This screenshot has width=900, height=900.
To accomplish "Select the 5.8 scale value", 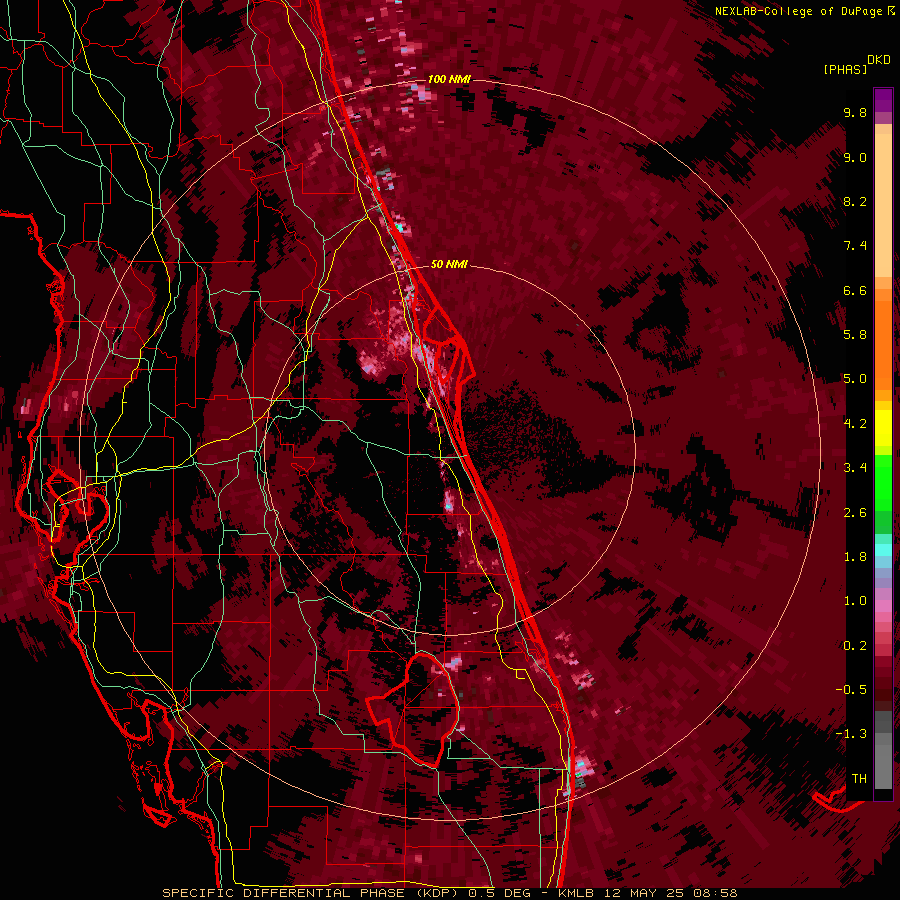I will point(855,335).
